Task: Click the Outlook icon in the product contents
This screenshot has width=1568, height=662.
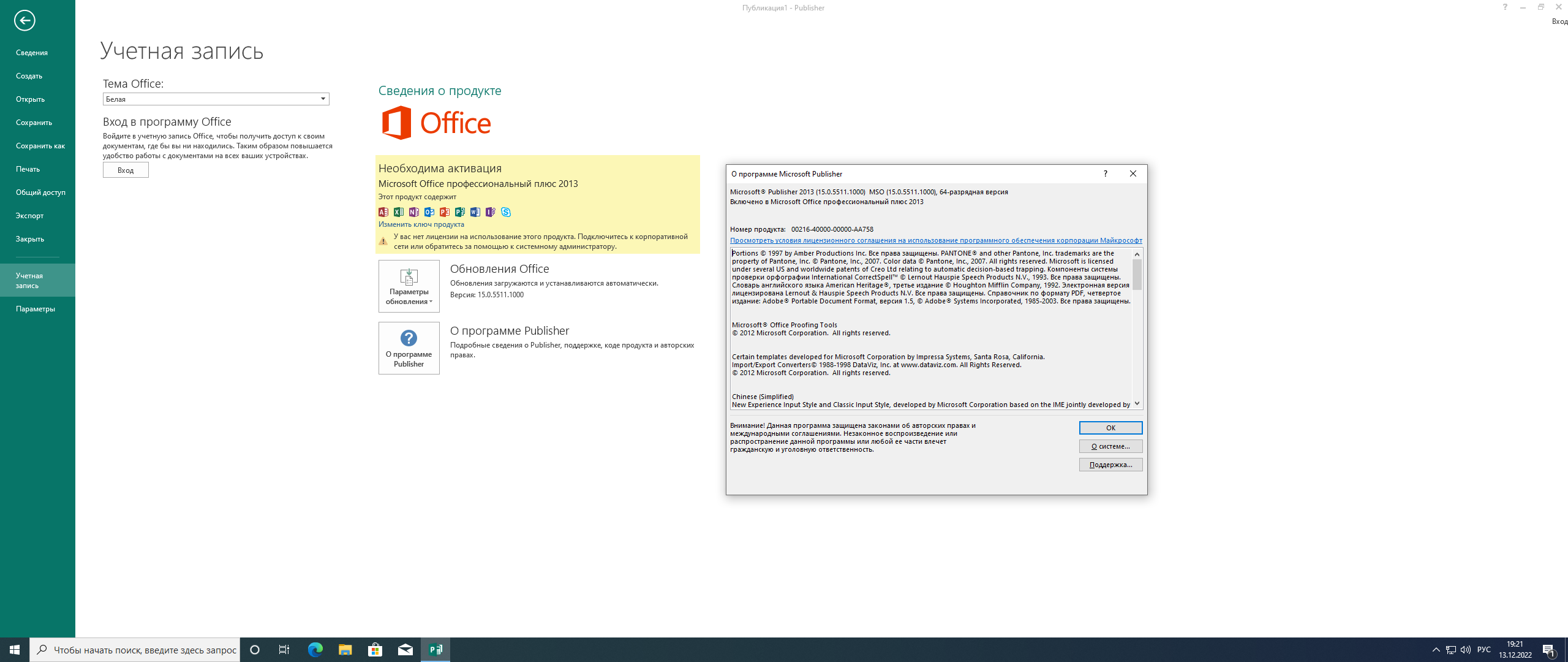Action: [429, 212]
